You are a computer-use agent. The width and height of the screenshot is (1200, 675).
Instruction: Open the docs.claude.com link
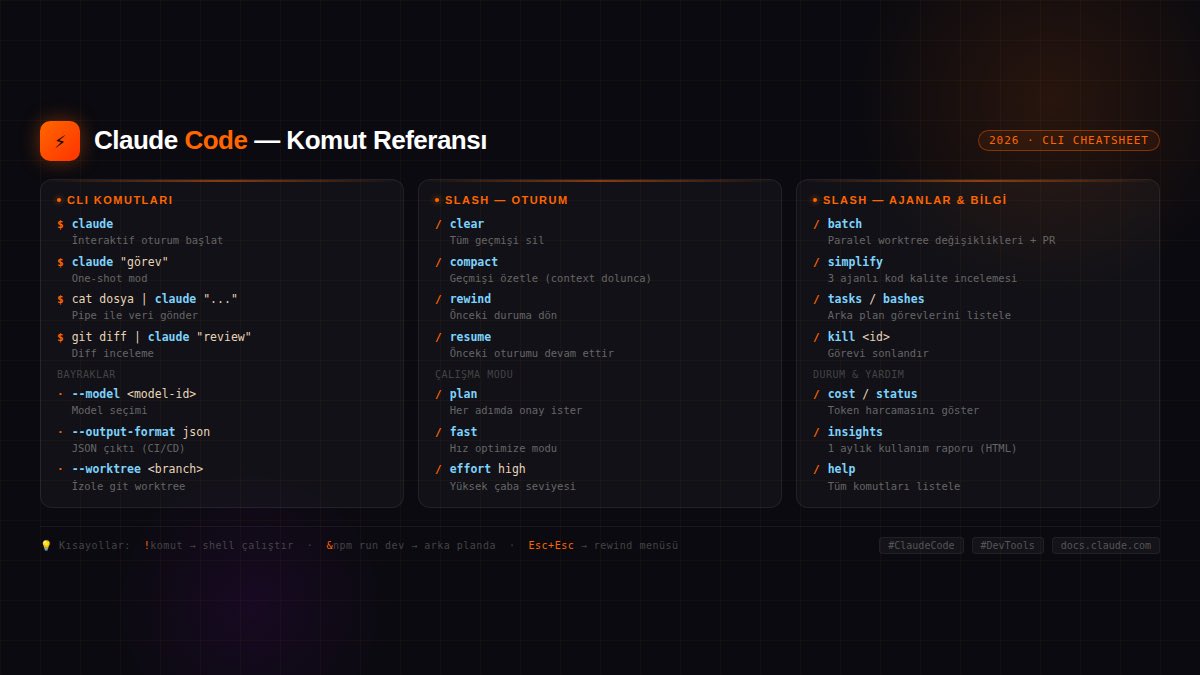click(1106, 546)
